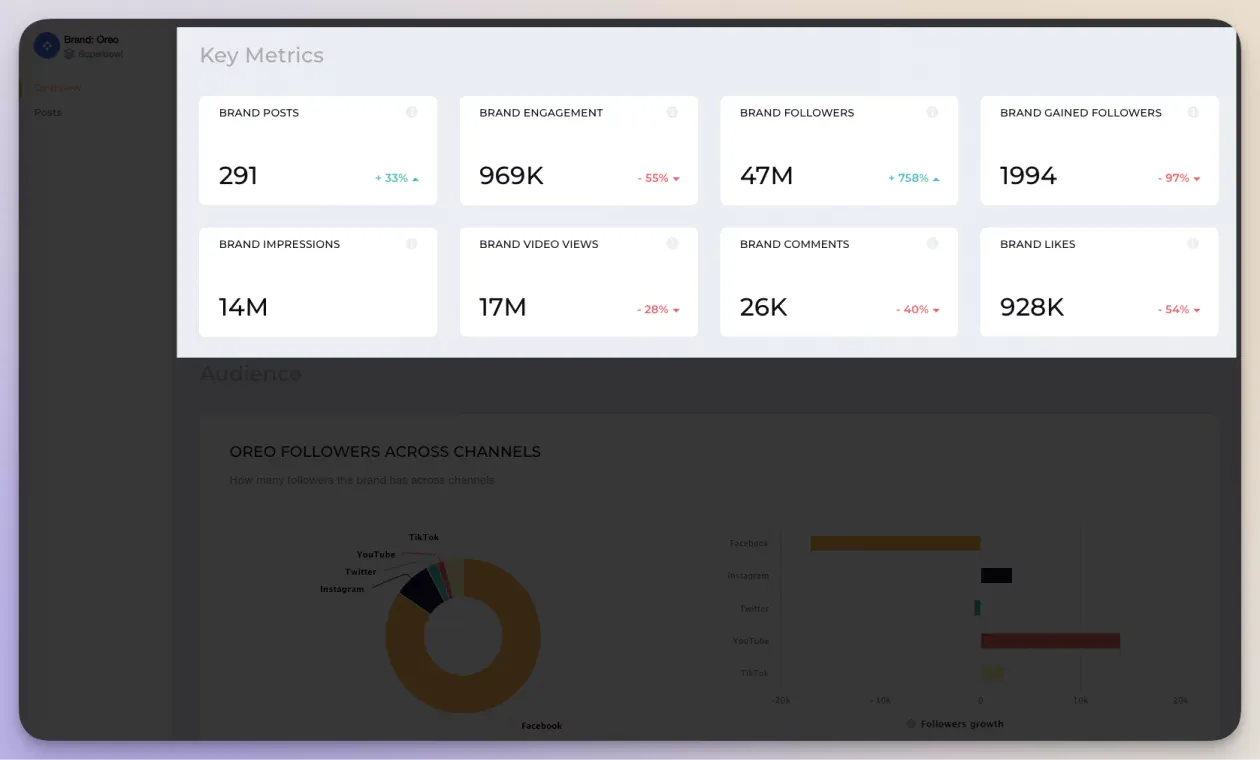Click the - 28% change on Video Views

pyautogui.click(x=658, y=309)
